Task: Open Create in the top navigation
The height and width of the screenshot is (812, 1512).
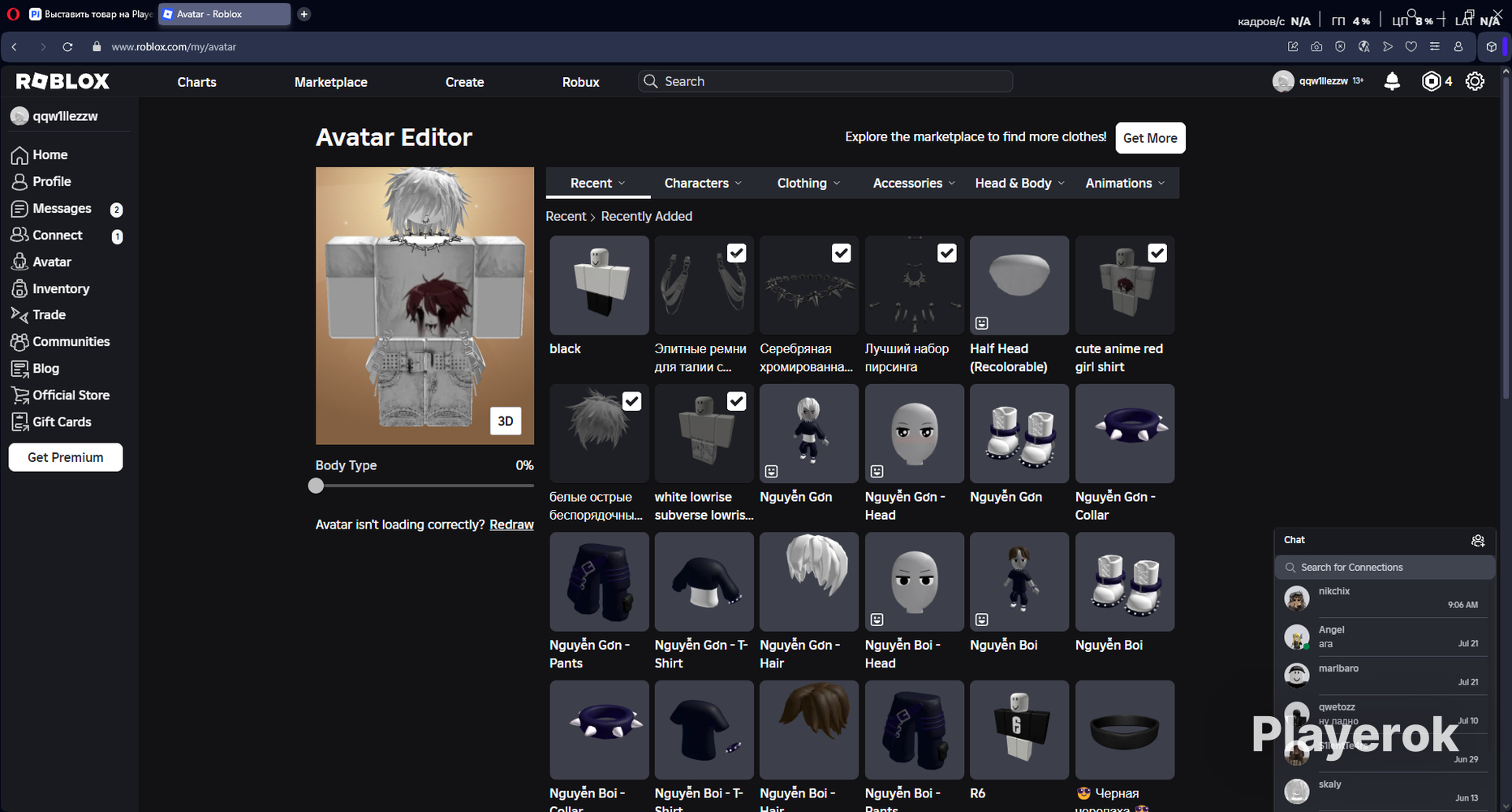Action: tap(465, 82)
